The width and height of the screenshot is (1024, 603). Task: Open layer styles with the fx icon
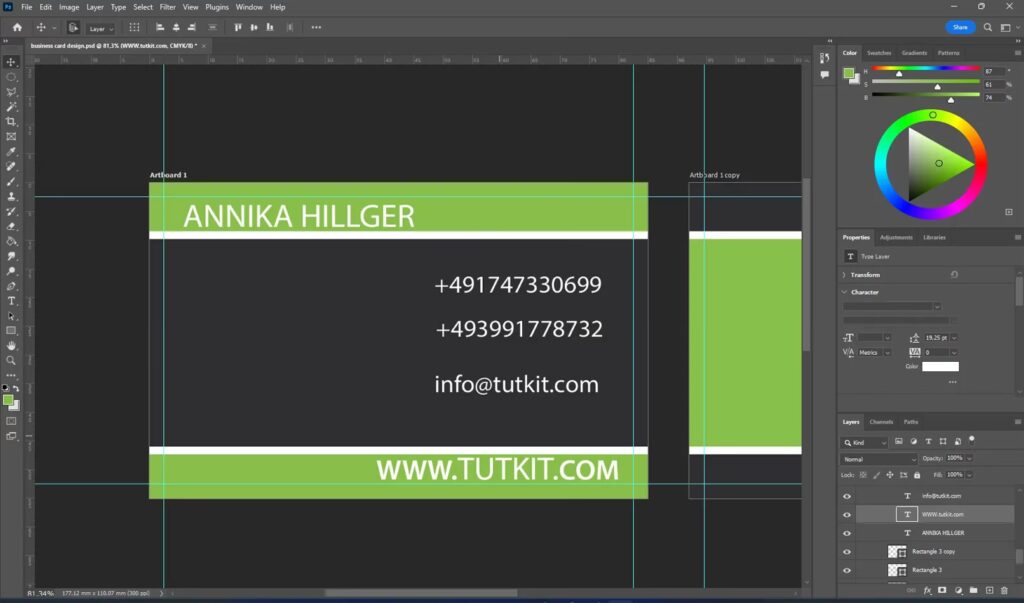(x=927, y=590)
